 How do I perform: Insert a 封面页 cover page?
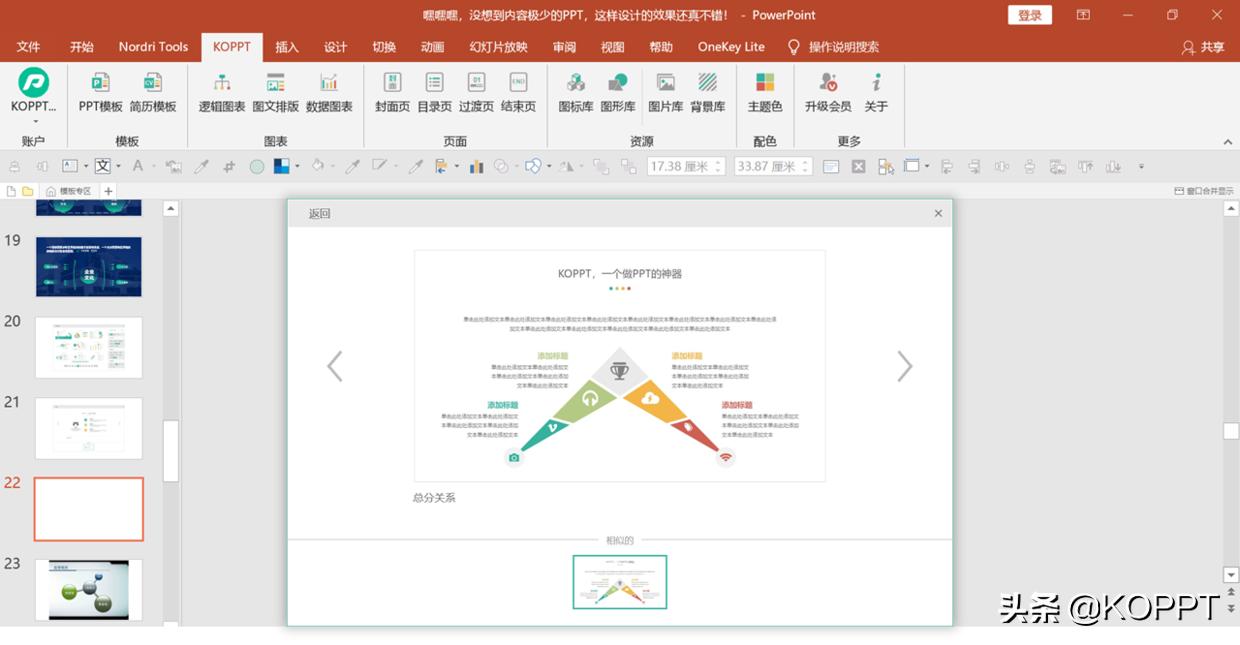click(391, 95)
